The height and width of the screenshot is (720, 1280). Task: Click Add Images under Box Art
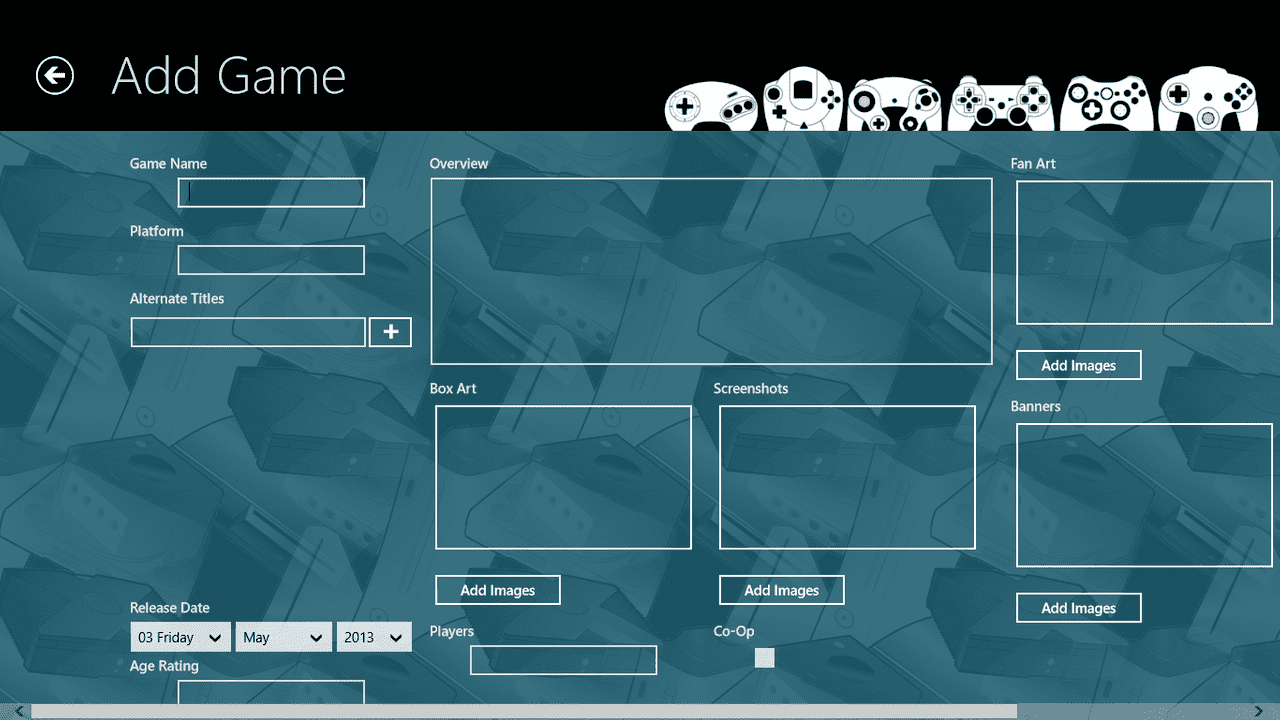[497, 589]
